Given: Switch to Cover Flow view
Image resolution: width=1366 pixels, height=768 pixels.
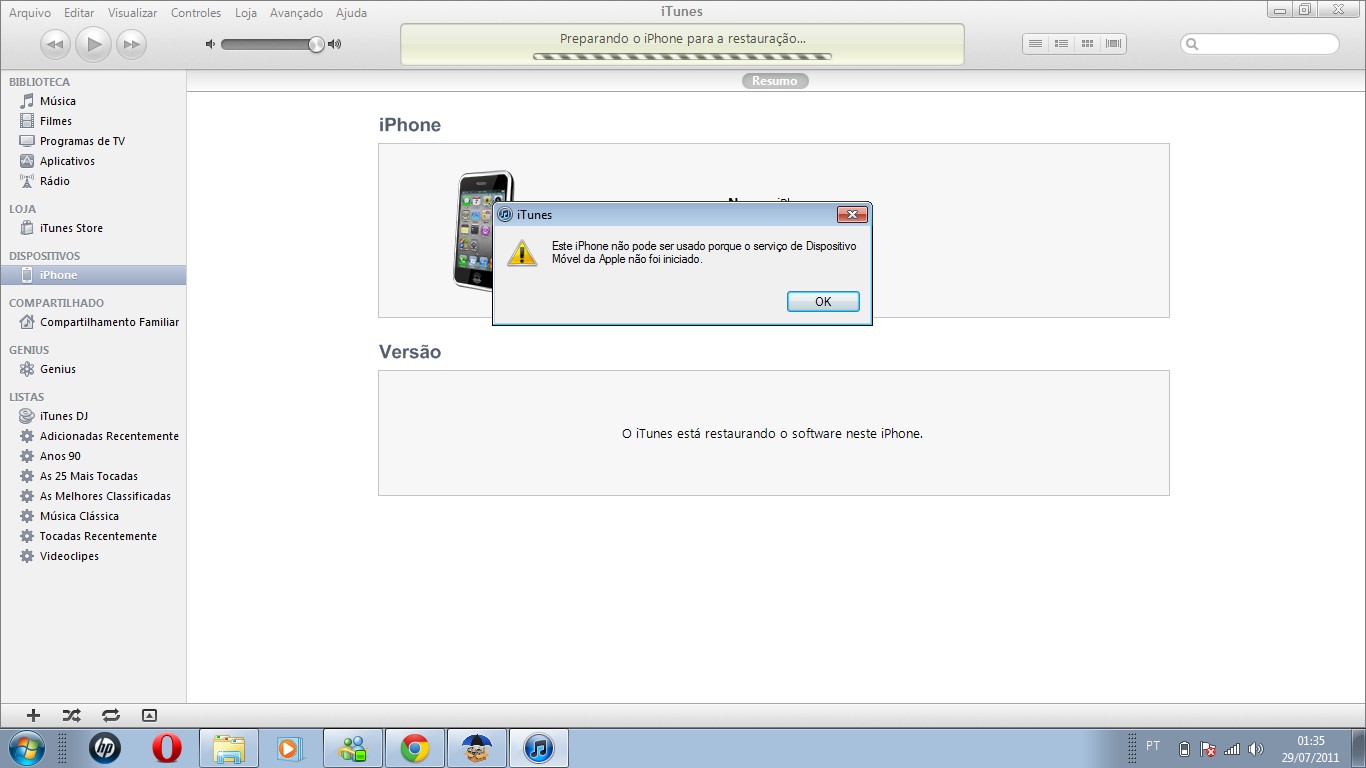Looking at the screenshot, I should [x=1113, y=44].
